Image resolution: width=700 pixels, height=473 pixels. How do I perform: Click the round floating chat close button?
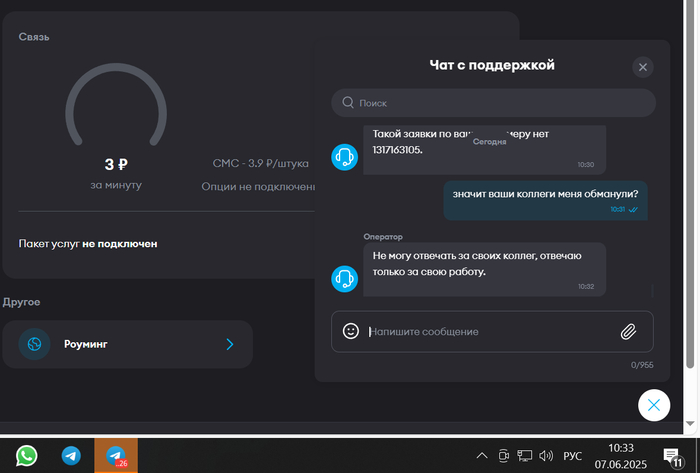[x=653, y=404]
